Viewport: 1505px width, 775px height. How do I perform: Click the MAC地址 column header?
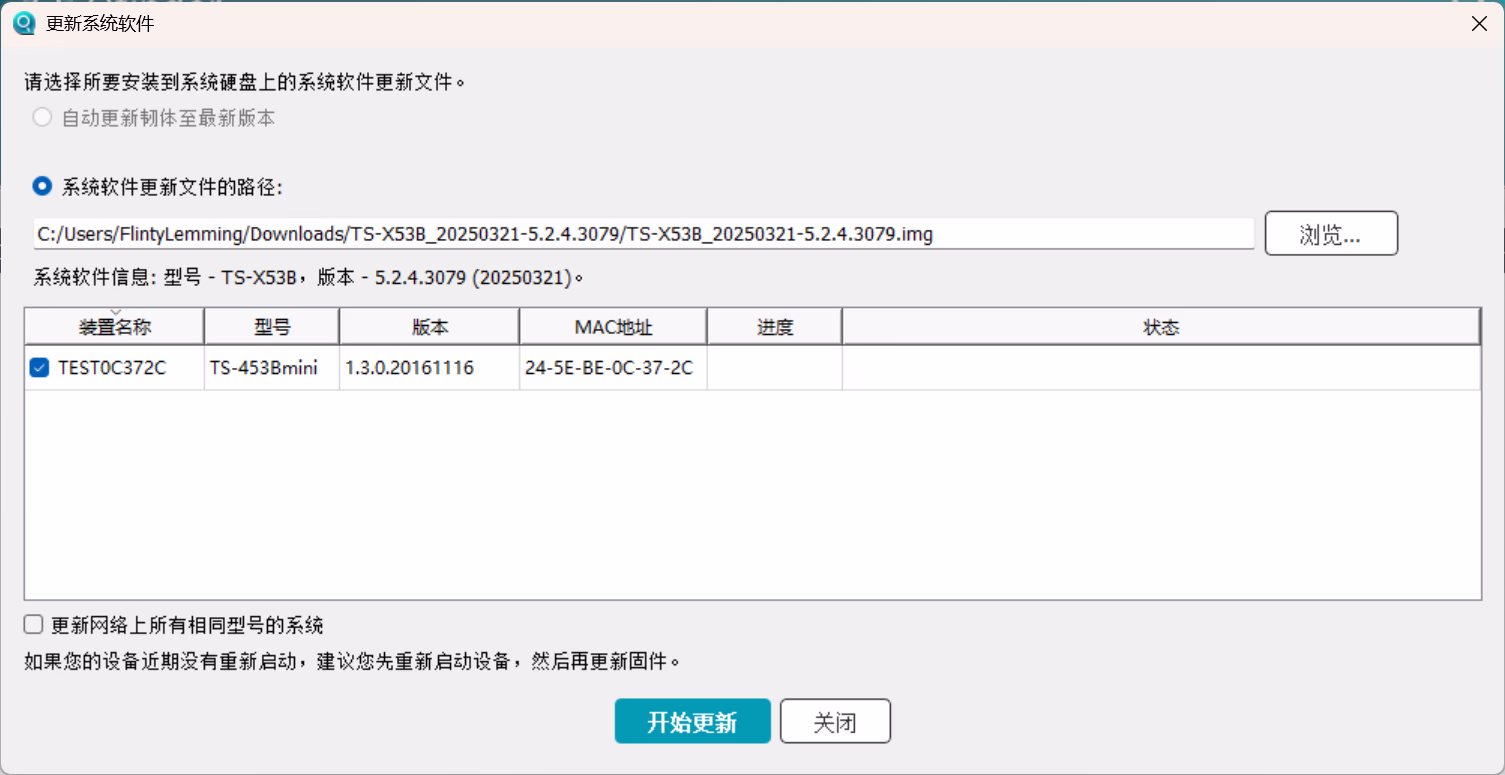pyautogui.click(x=613, y=327)
